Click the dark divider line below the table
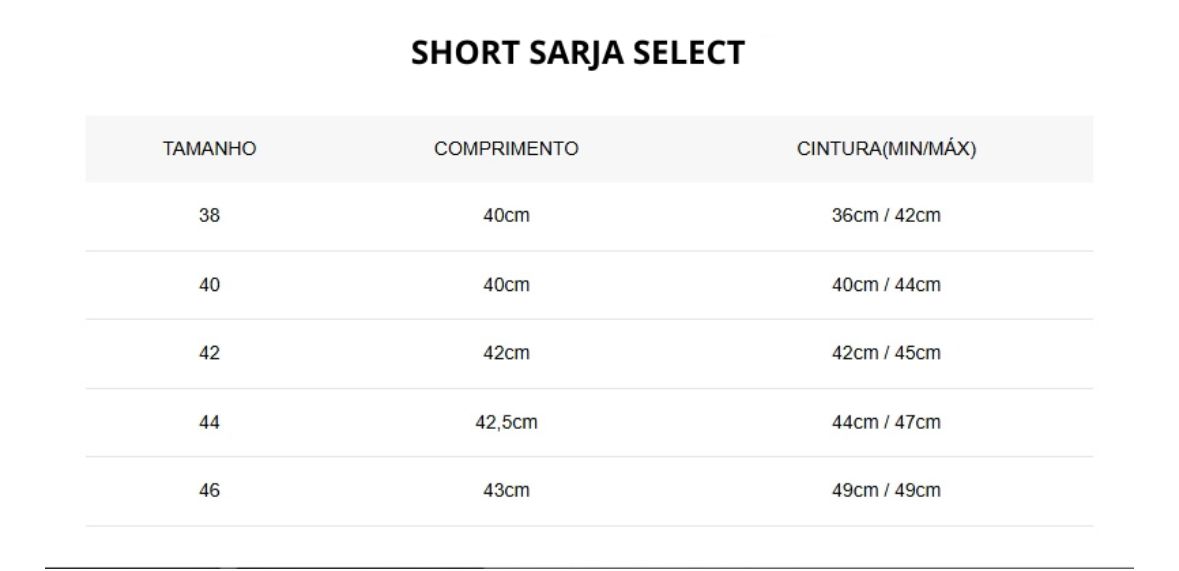The height and width of the screenshot is (571, 1179). pyautogui.click(x=589, y=567)
